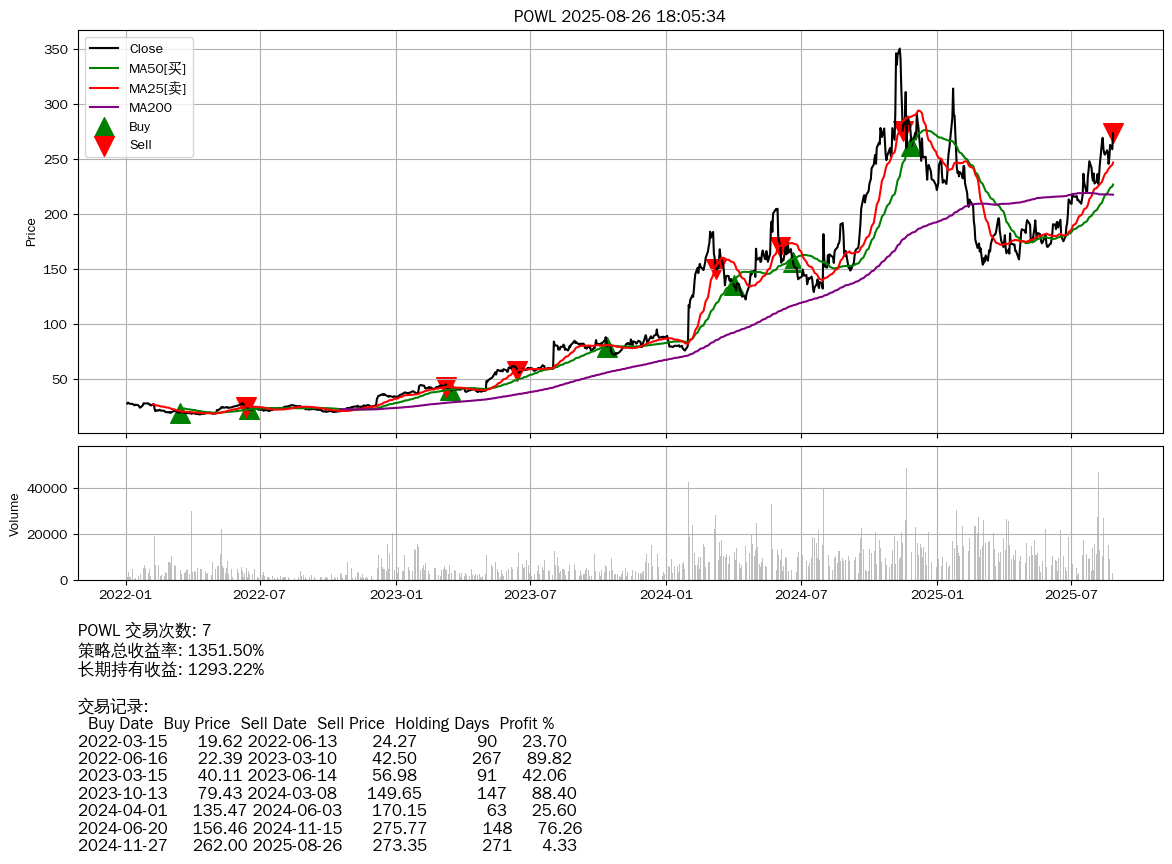Click the MA200 purple line sample in legend
Image resolution: width=1172 pixels, height=864 pixels.
pyautogui.click(x=104, y=107)
